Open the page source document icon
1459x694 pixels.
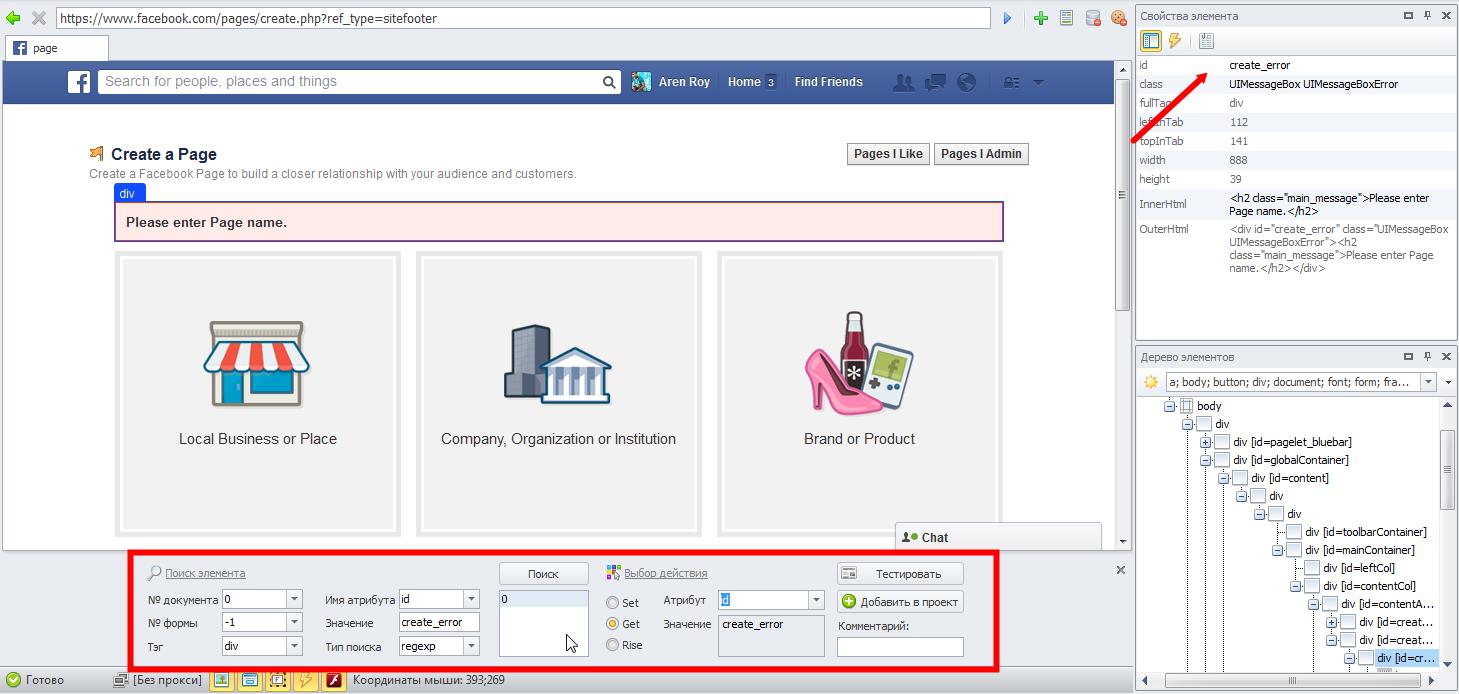pyautogui.click(x=1067, y=18)
